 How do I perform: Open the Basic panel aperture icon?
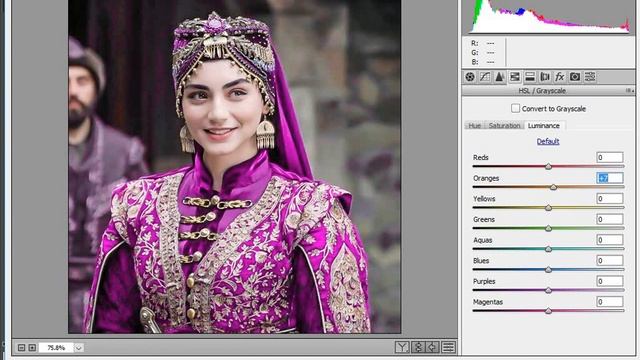pyautogui.click(x=470, y=77)
